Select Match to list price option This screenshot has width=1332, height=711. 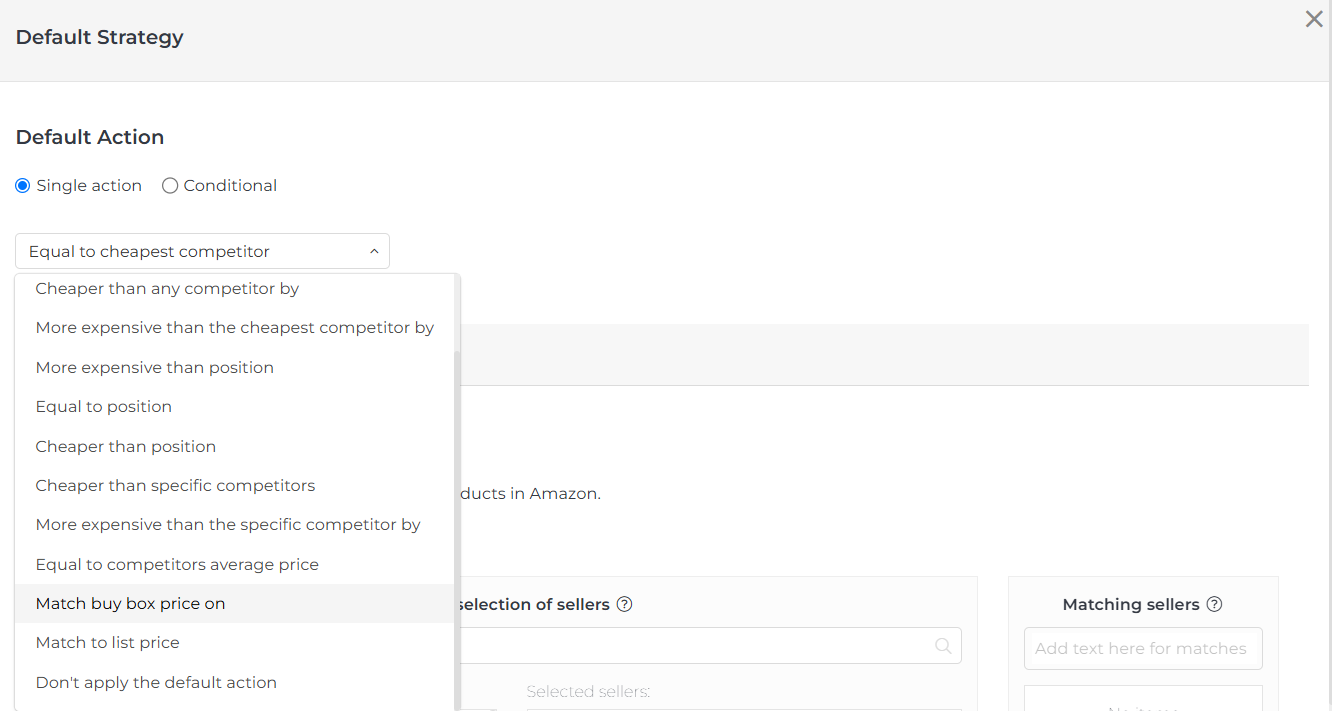point(107,643)
